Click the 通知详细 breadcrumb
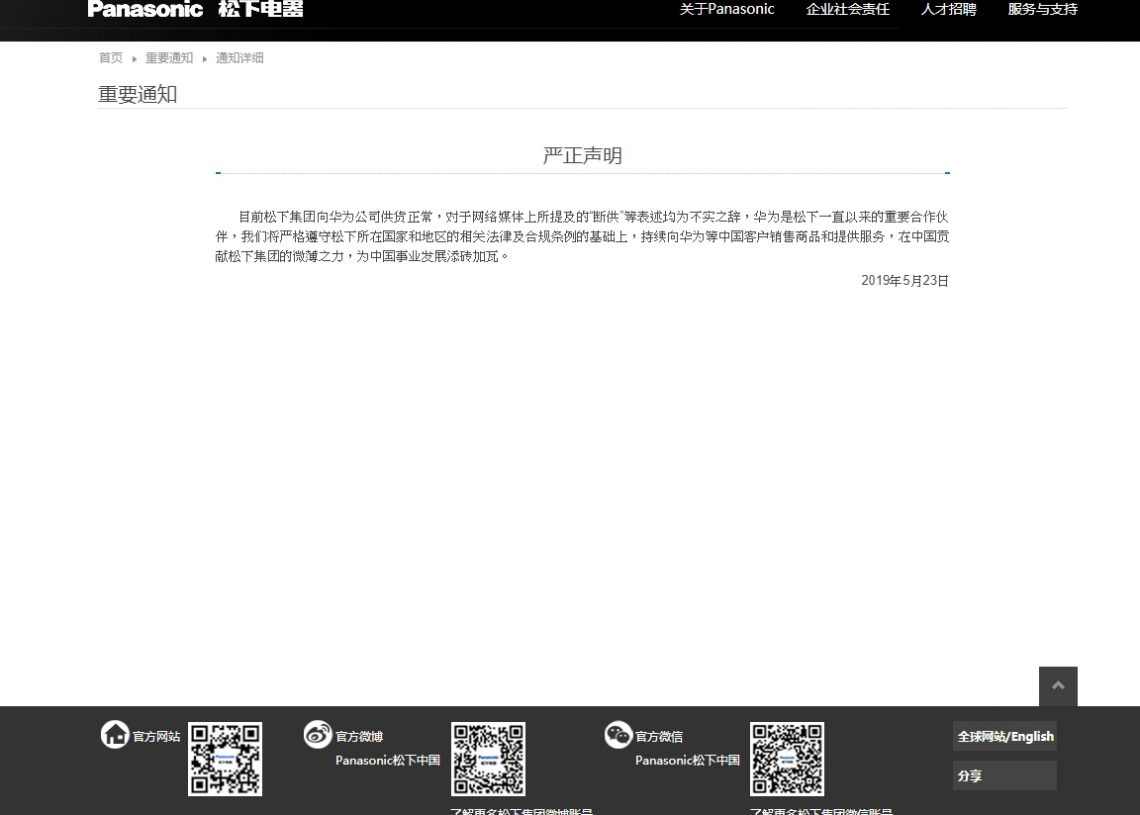This screenshot has width=1140, height=815. 239,58
